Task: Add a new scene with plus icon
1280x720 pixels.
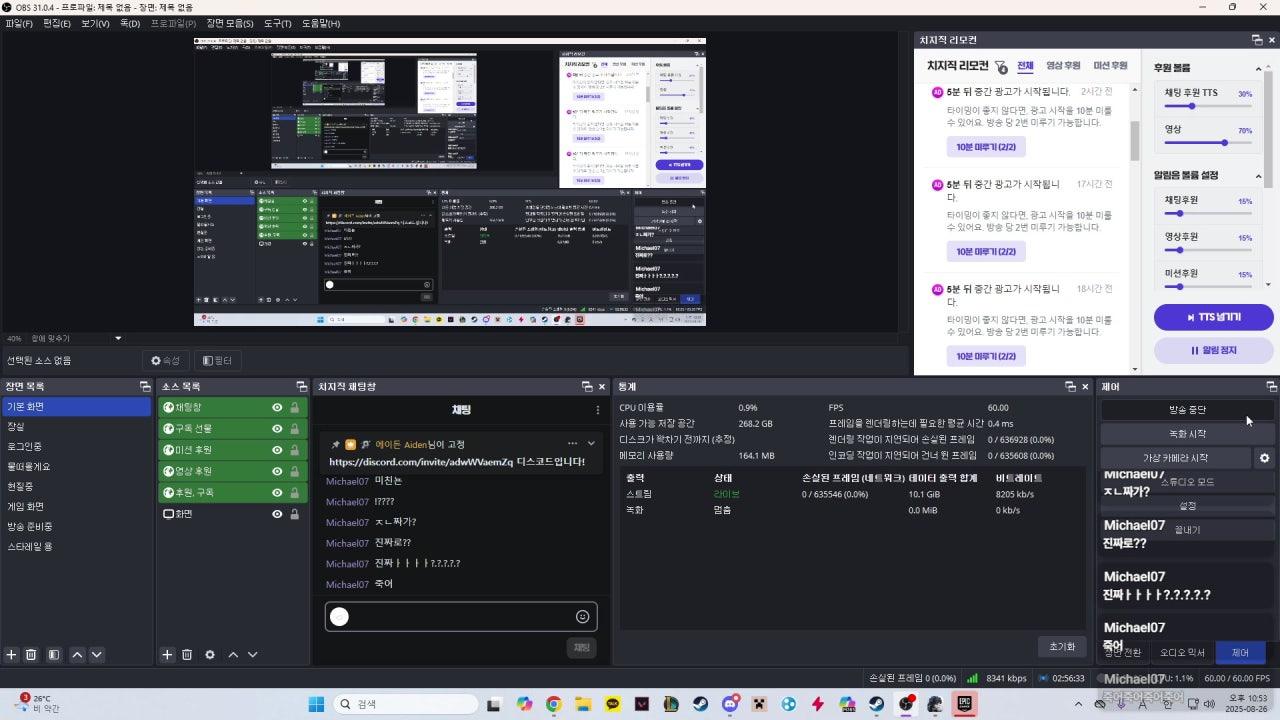Action: point(11,655)
